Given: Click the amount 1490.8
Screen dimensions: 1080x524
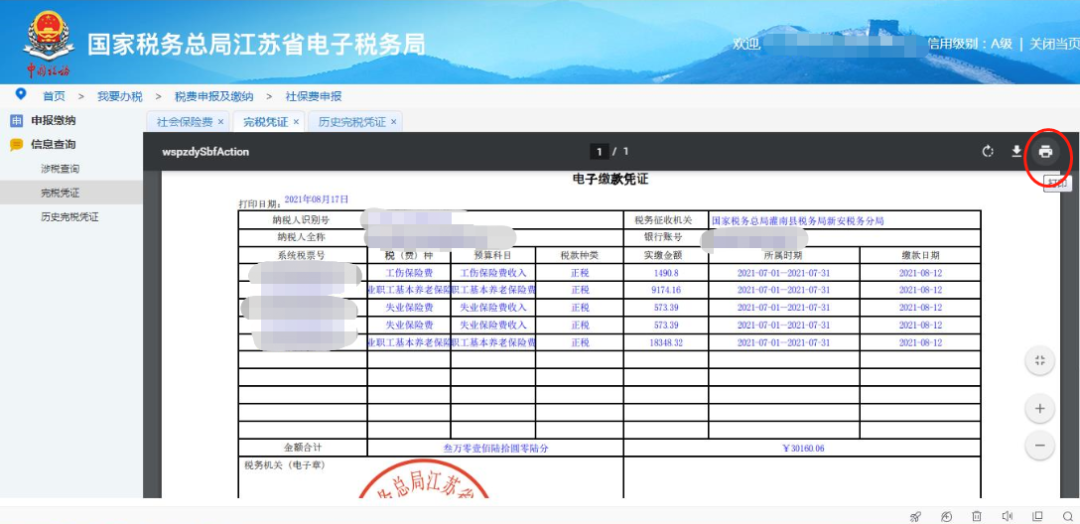Looking at the screenshot, I should click(x=665, y=273).
